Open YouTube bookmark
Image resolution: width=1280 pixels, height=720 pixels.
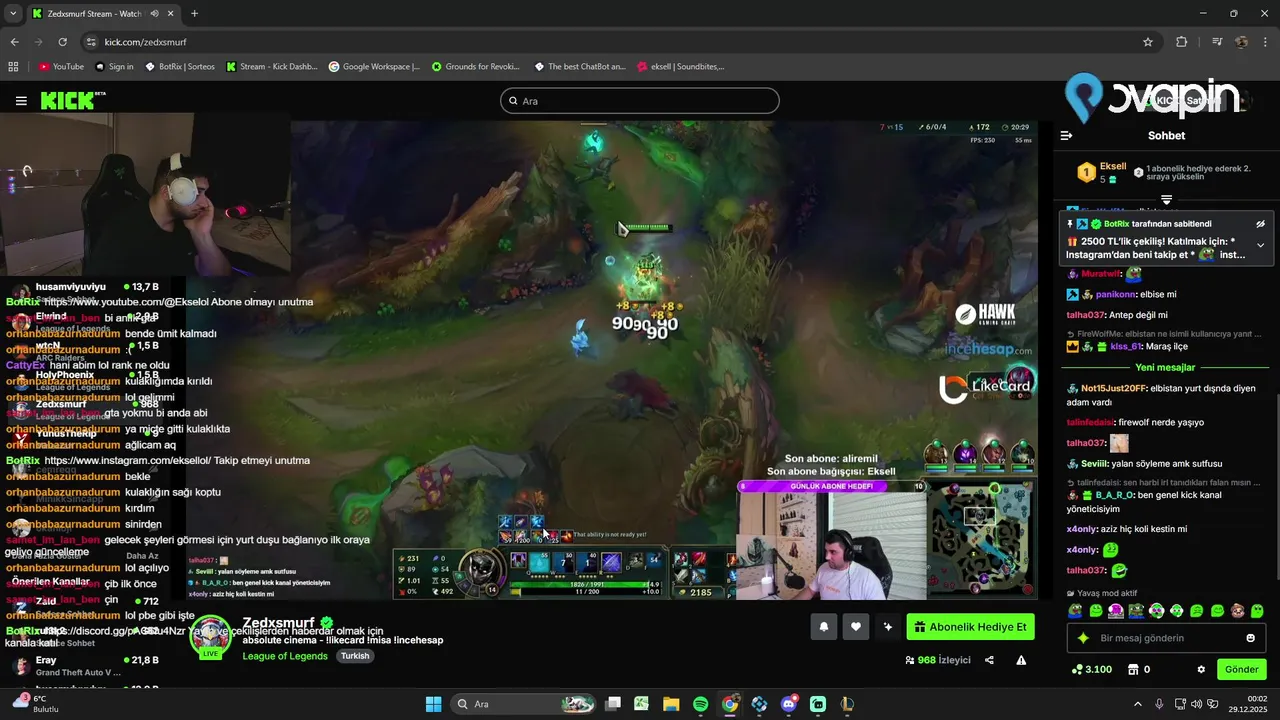(61, 67)
